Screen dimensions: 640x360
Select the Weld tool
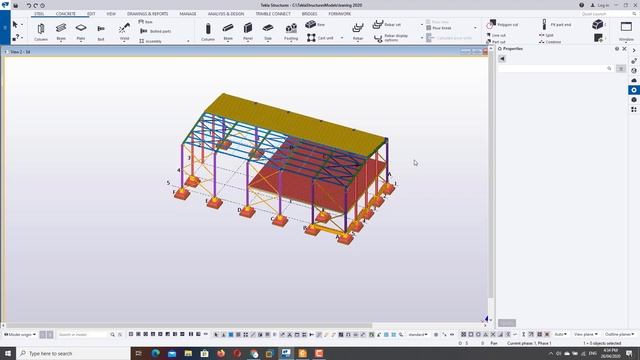pyautogui.click(x=124, y=32)
